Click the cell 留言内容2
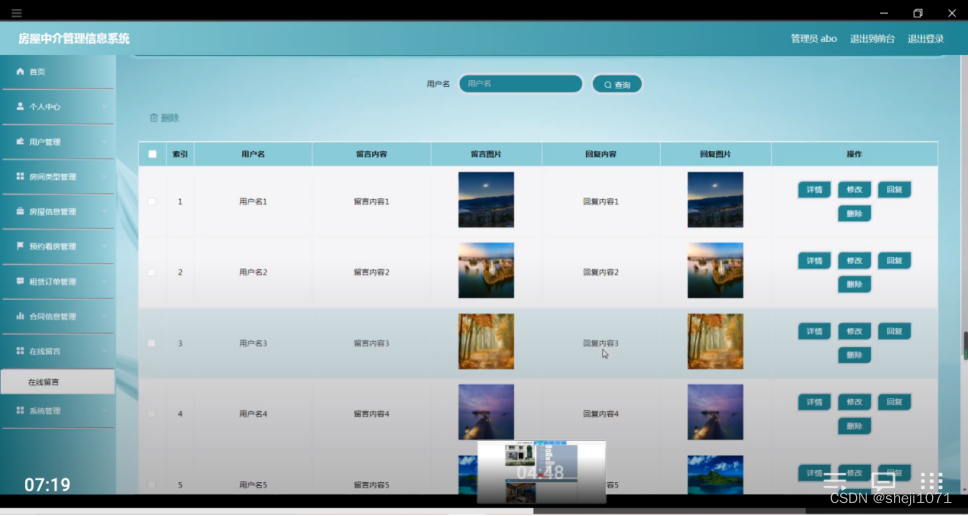Viewport: 968px width, 516px height. 372,272
